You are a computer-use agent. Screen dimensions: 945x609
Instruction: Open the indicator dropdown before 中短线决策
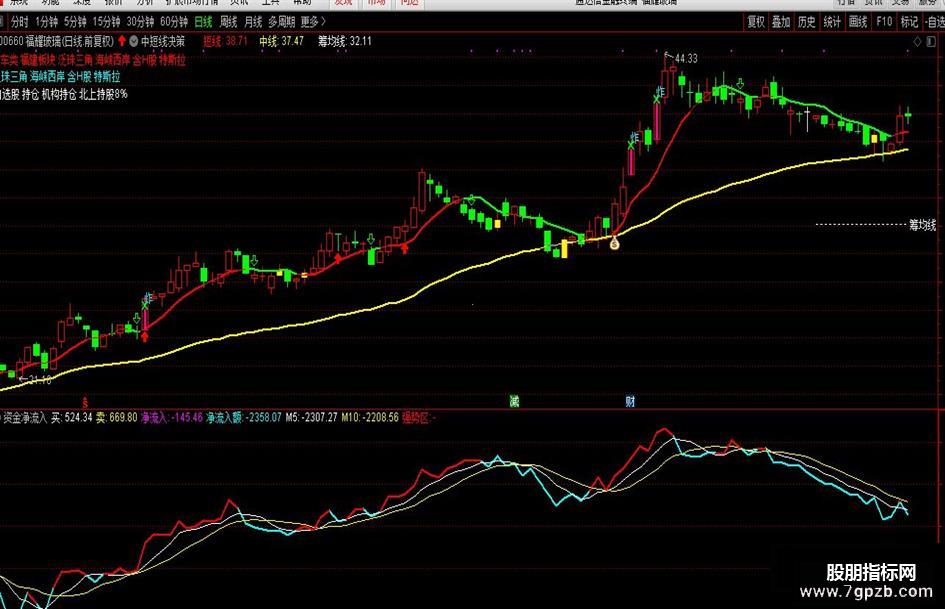(x=134, y=41)
